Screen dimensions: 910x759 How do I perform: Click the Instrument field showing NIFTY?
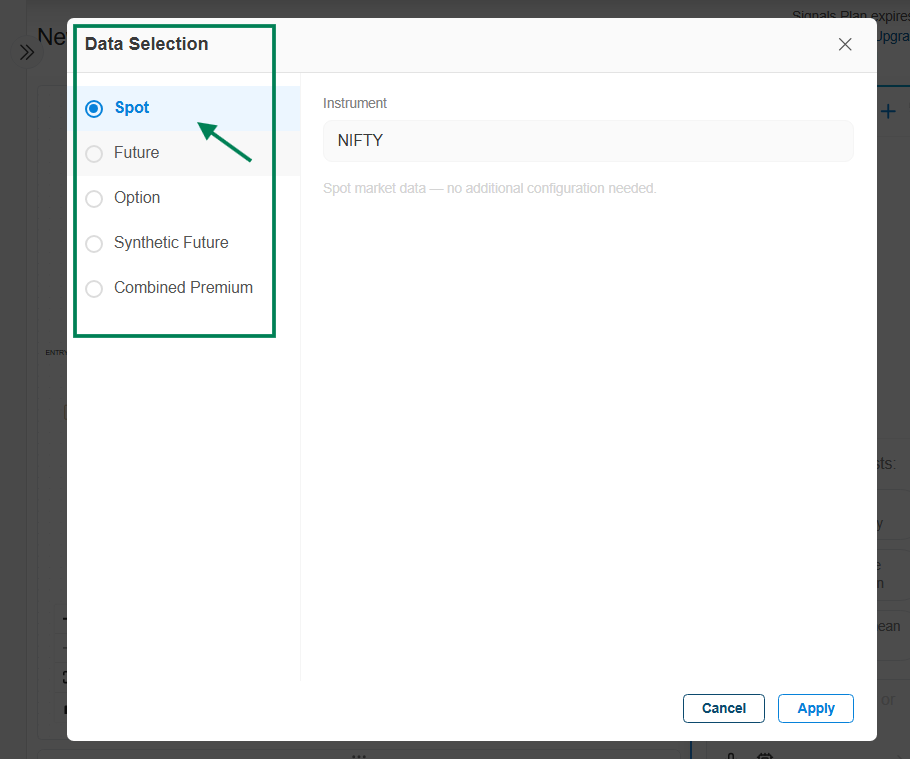pos(588,141)
